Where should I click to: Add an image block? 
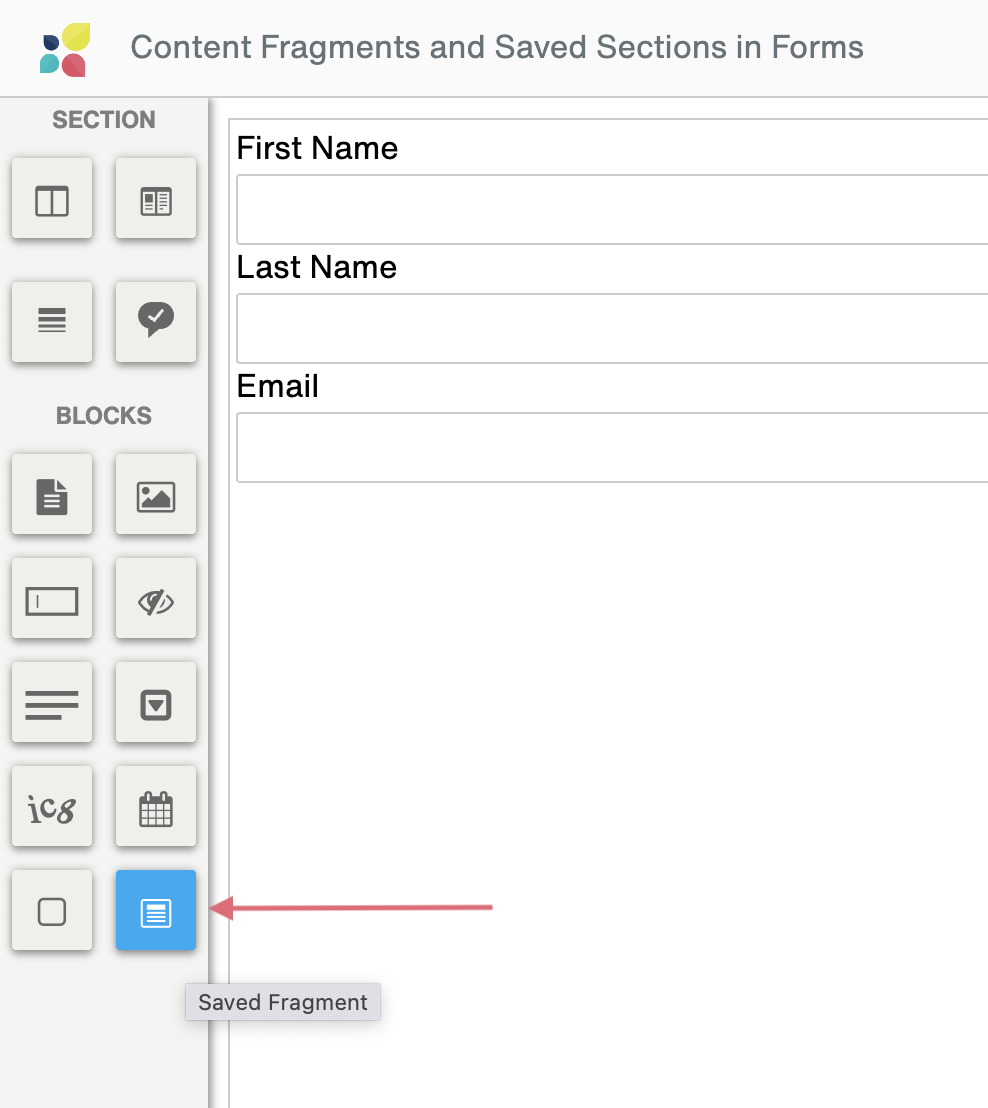point(155,494)
